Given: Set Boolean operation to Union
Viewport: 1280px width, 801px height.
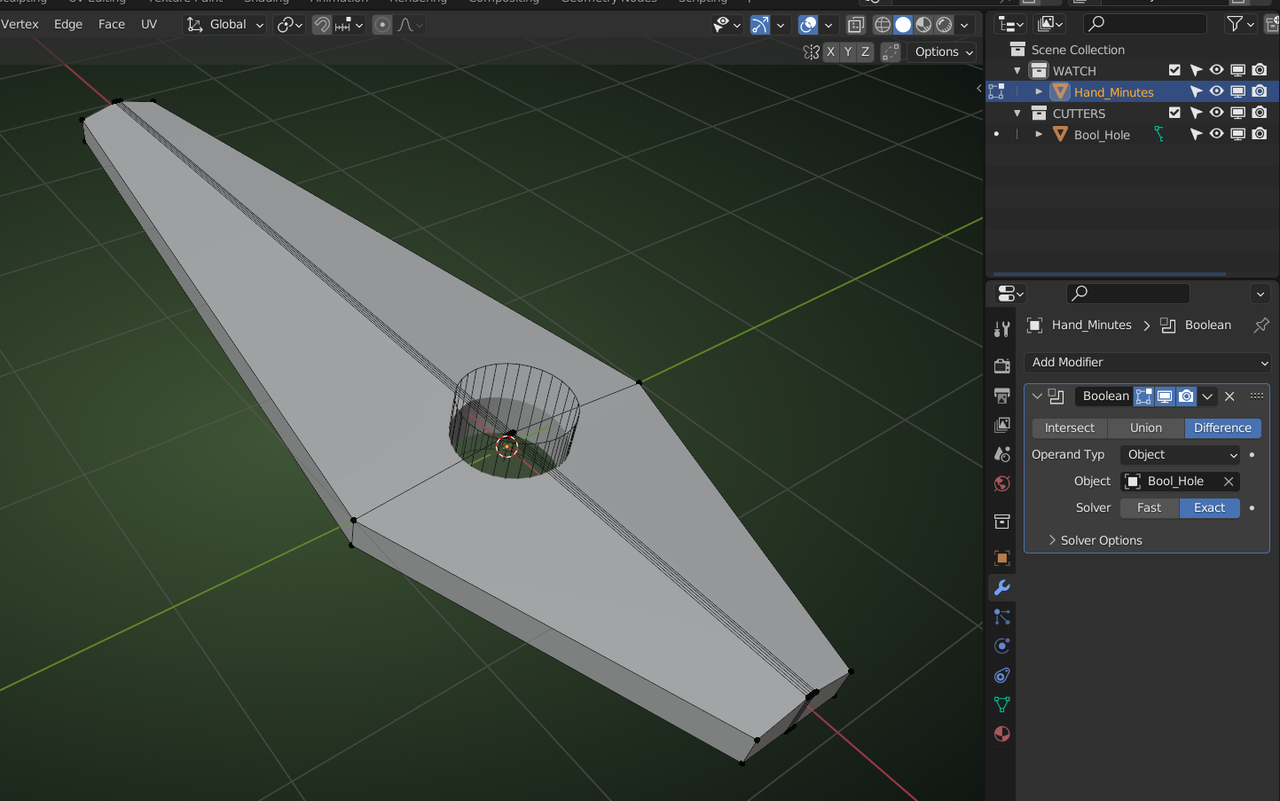Looking at the screenshot, I should 1146,427.
